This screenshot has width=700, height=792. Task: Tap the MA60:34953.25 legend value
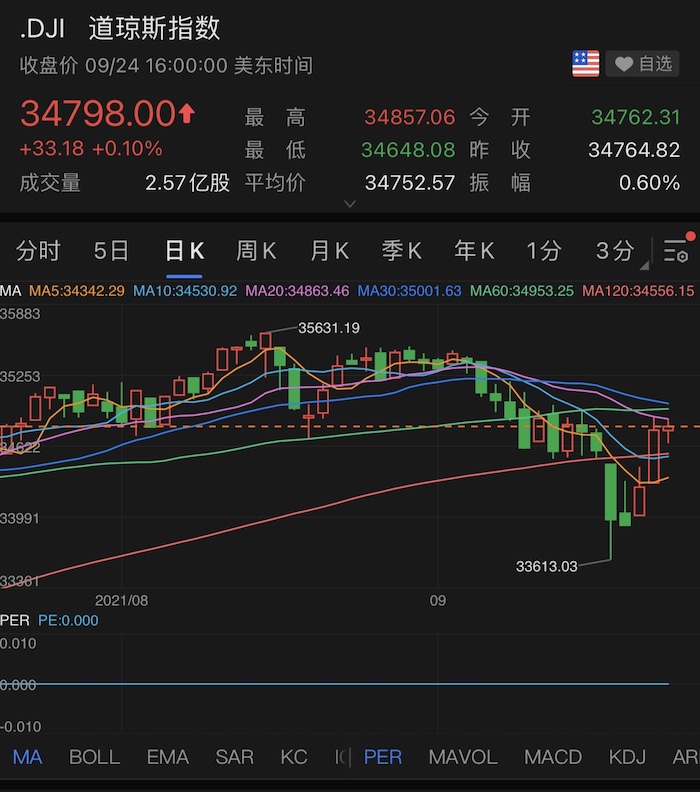coord(522,291)
